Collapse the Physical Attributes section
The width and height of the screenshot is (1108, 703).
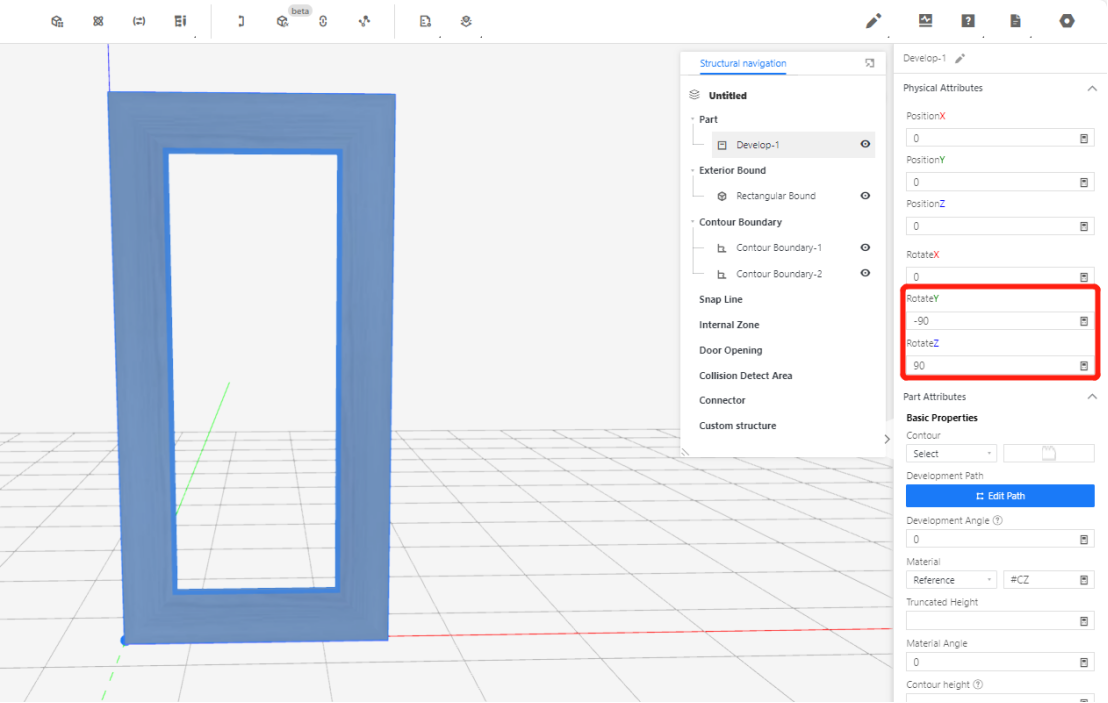[1091, 88]
